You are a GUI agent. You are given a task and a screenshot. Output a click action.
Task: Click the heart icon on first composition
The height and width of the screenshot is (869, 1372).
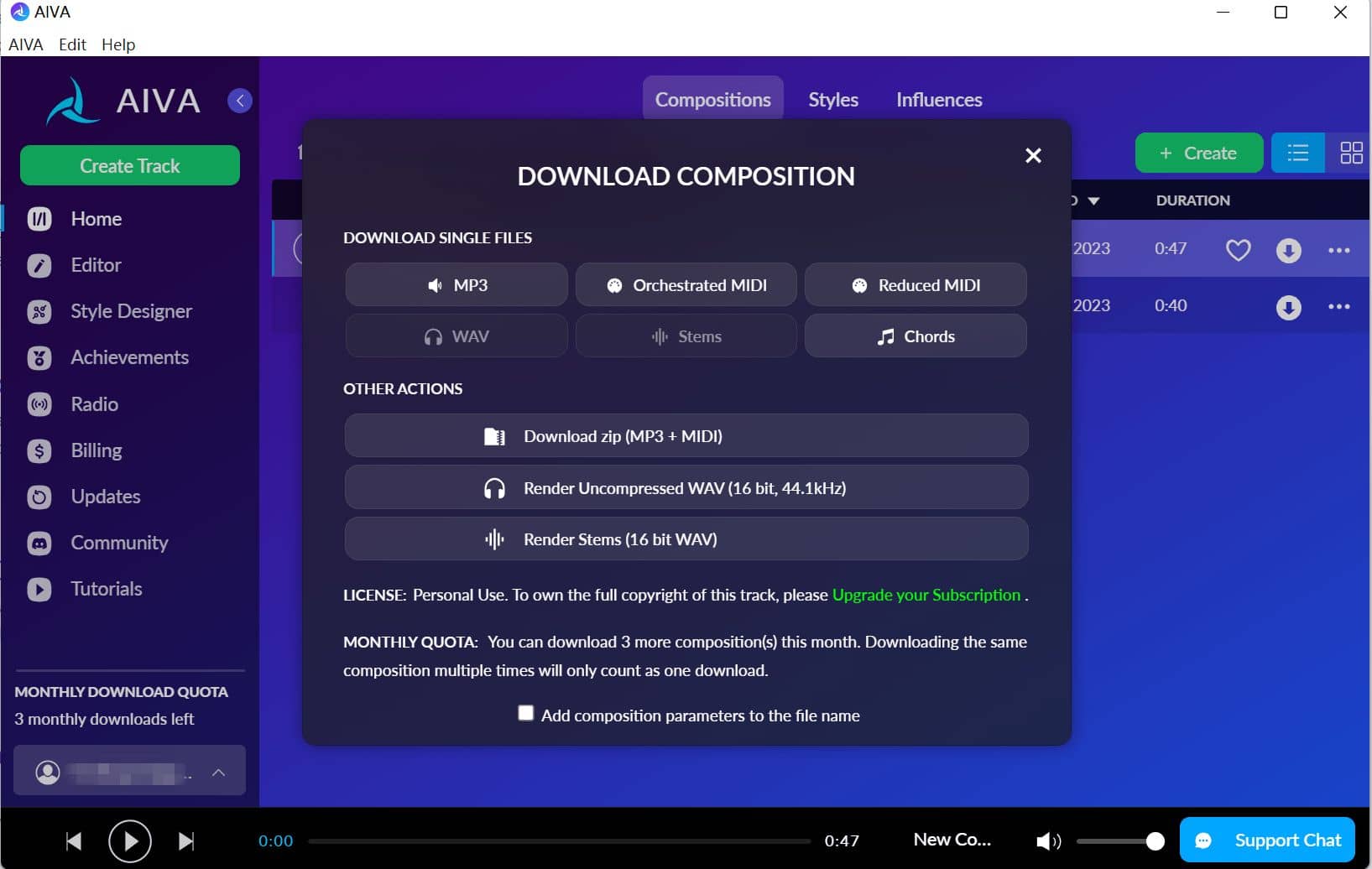pyautogui.click(x=1238, y=250)
